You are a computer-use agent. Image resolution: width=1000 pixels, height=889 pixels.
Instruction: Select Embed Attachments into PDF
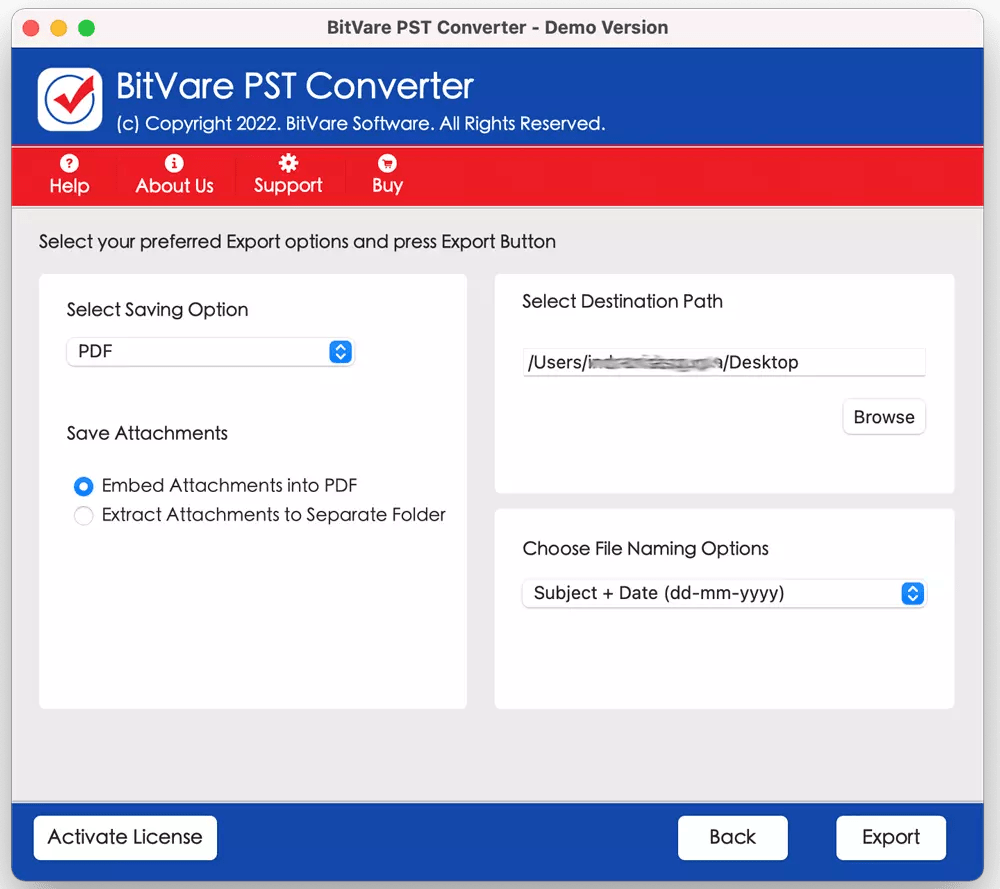pyautogui.click(x=83, y=486)
